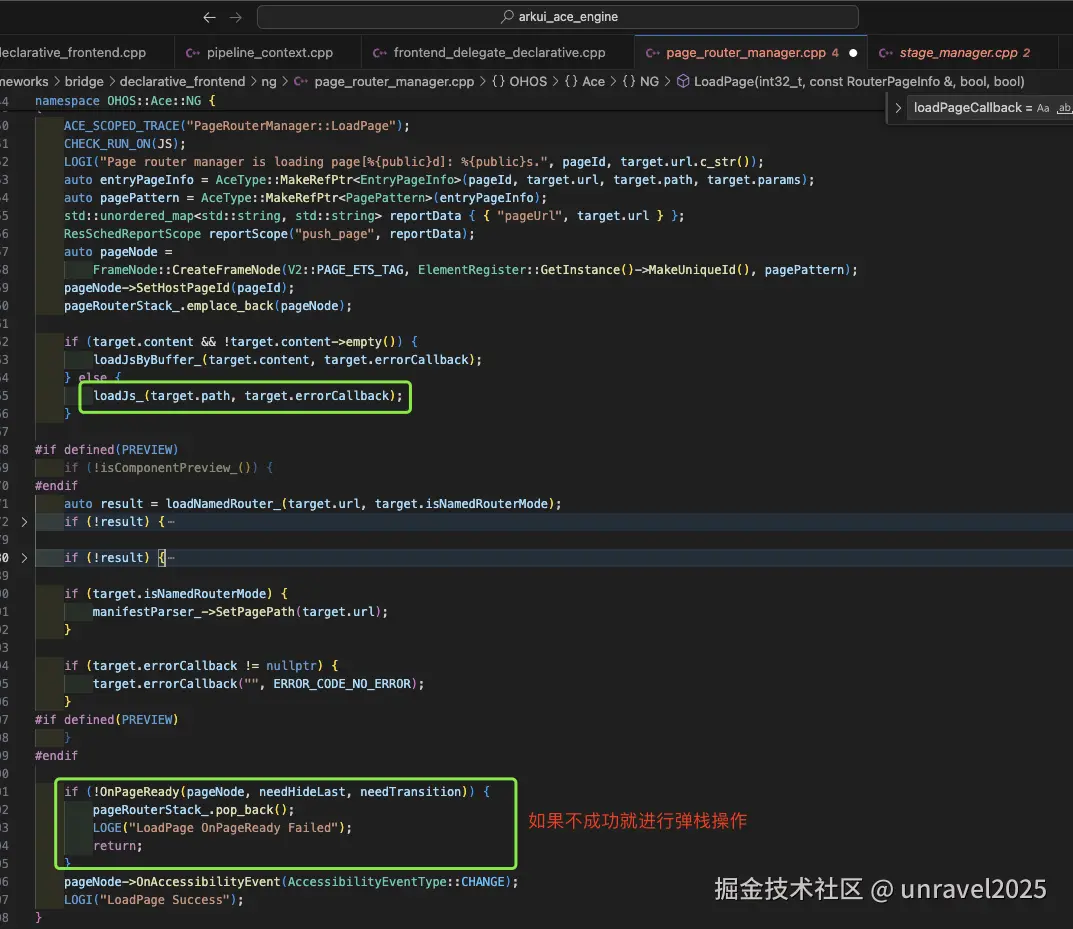
Task: Click C++ icon on frontend_delegate_declarative.cpp tab
Action: (x=380, y=53)
